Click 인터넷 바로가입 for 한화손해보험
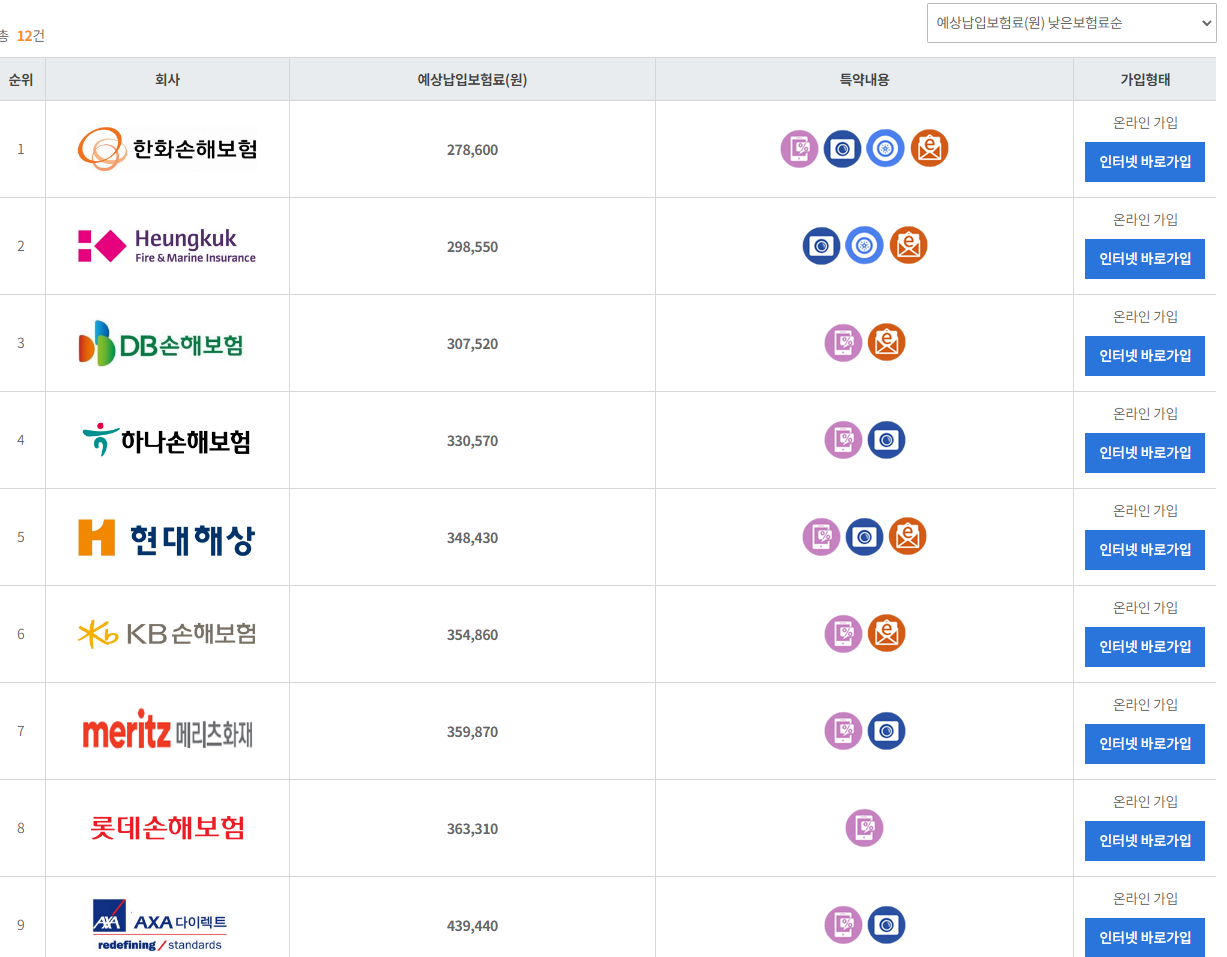Screen dimensions: 1227x957 coord(1145,162)
